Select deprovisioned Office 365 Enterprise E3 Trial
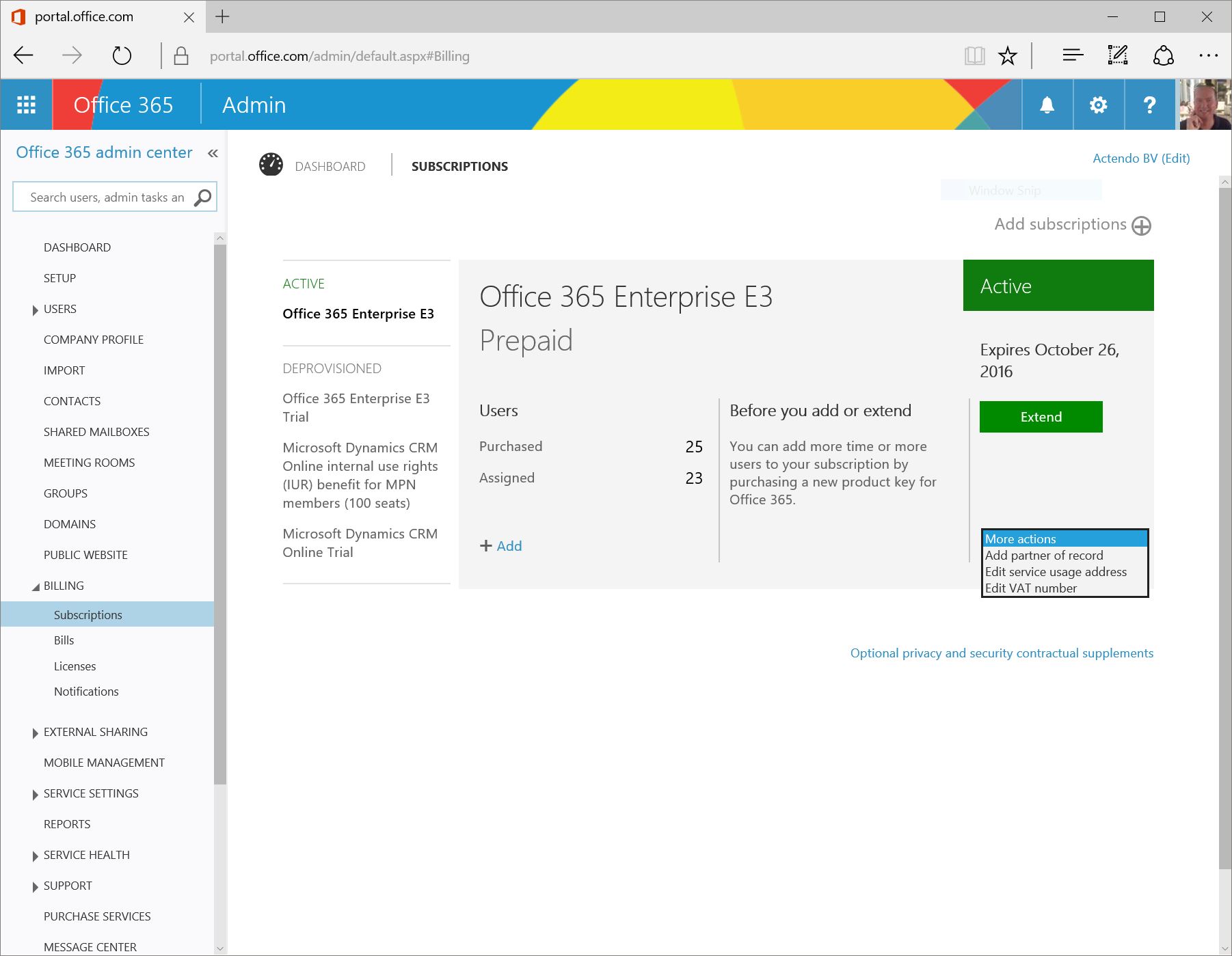The width and height of the screenshot is (1232, 956). coord(356,407)
